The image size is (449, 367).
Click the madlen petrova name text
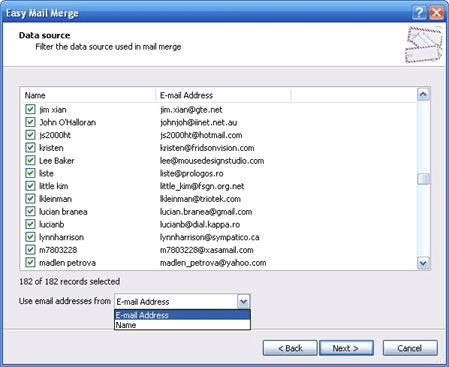(67, 263)
